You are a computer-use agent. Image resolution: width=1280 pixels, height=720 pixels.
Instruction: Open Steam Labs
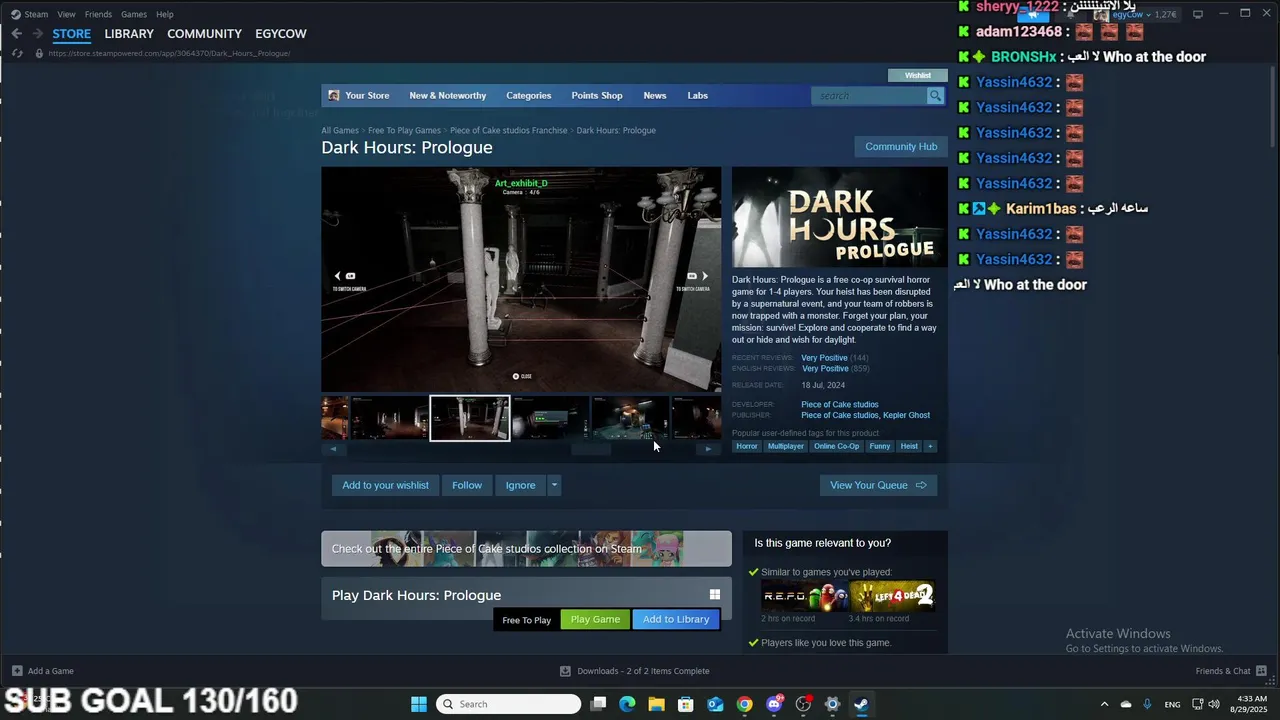697,96
